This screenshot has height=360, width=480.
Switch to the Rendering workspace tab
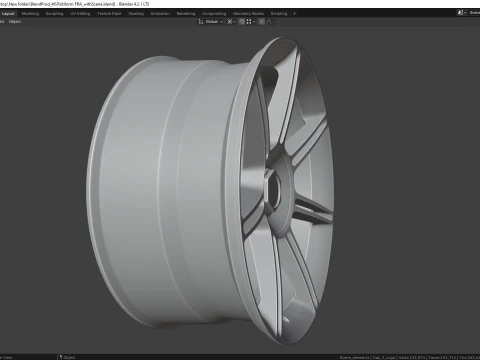click(x=186, y=14)
